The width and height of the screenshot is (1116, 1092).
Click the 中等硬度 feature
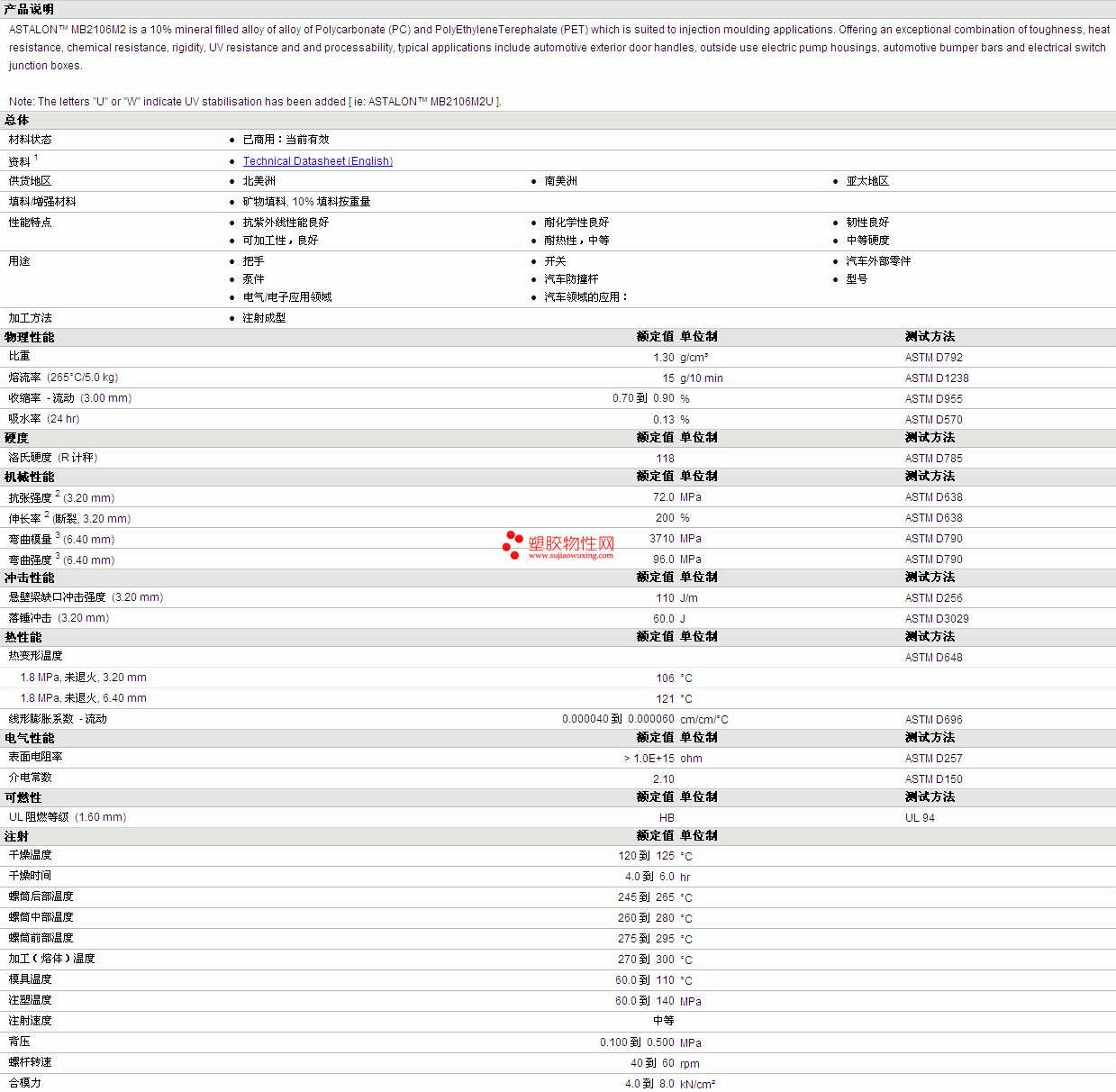[867, 241]
